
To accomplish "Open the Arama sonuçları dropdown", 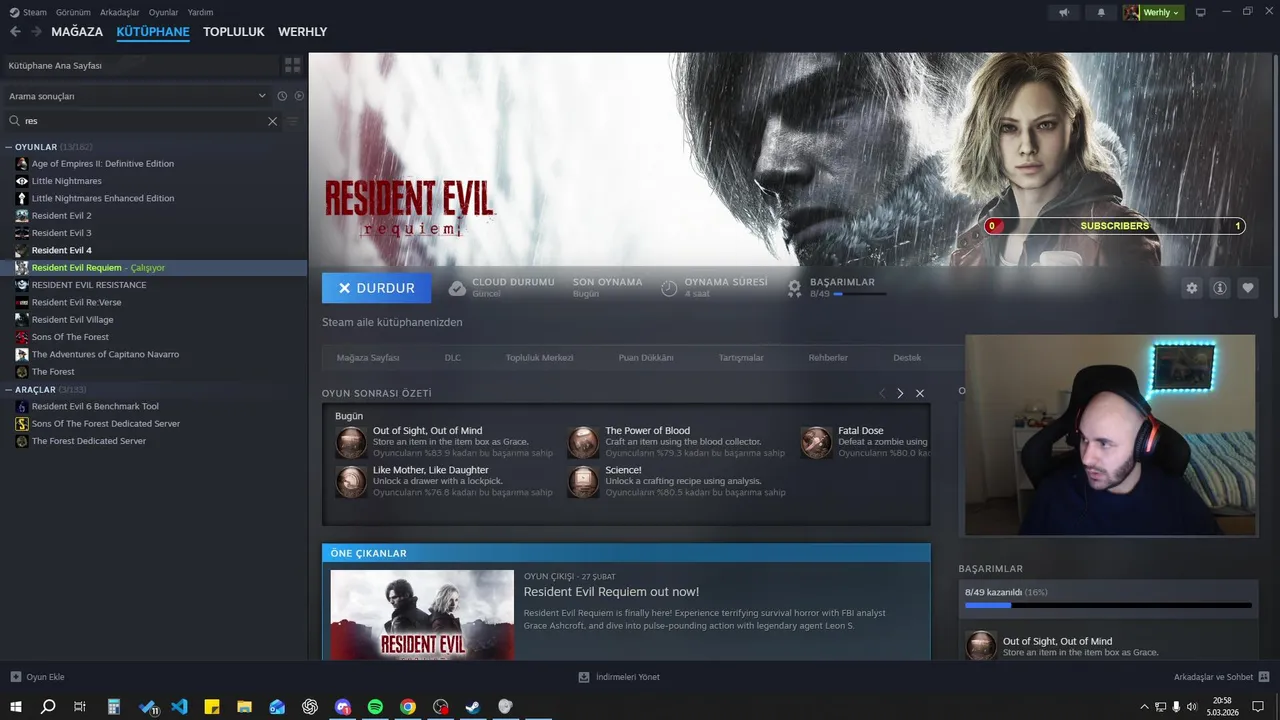I will coord(137,96).
